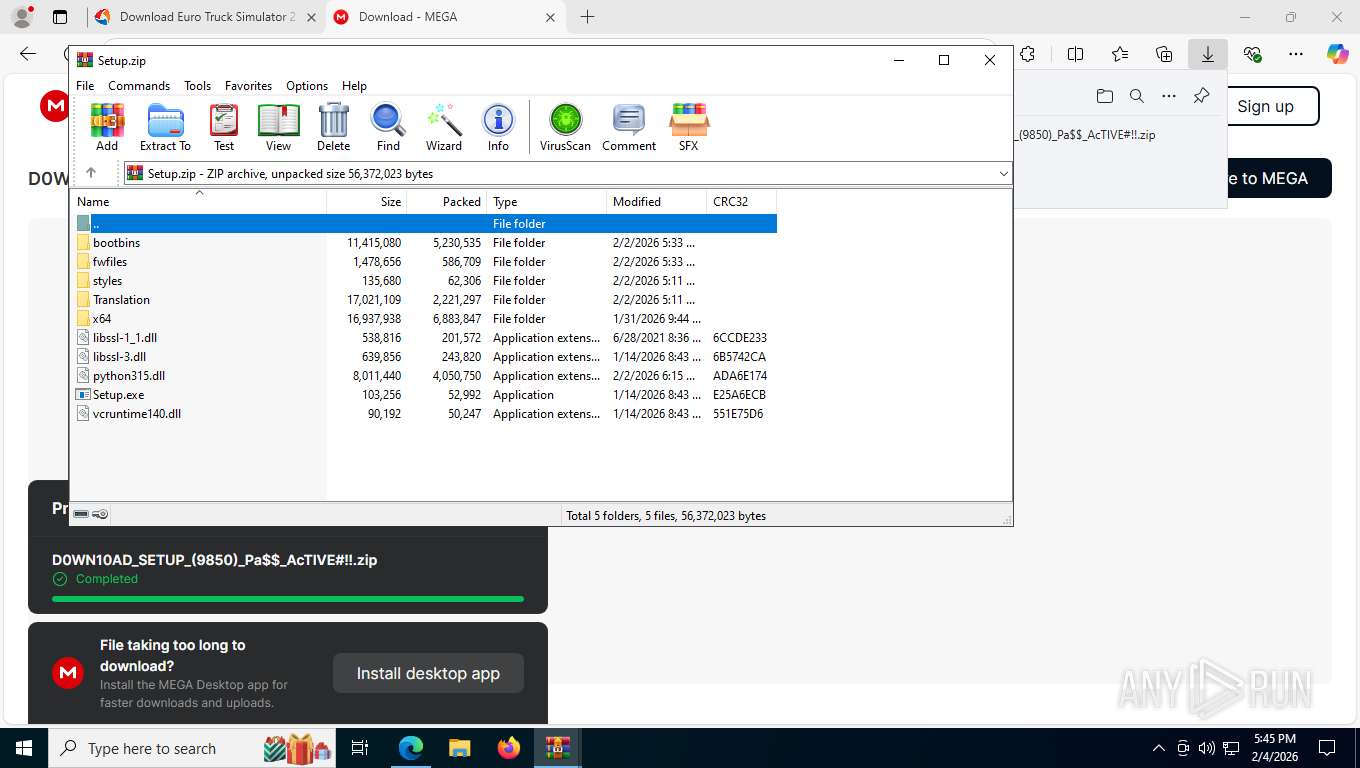
Task: Sort by the Name column header
Action: point(199,202)
